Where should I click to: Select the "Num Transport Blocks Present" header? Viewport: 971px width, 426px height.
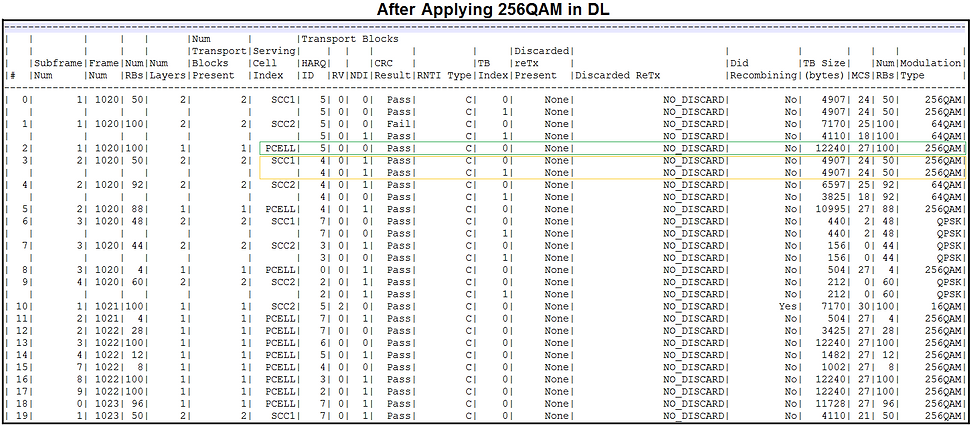[x=217, y=57]
